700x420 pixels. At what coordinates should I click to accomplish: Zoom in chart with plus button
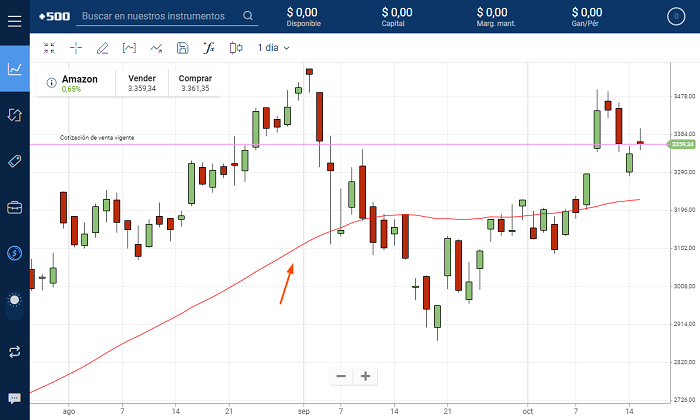click(x=365, y=376)
